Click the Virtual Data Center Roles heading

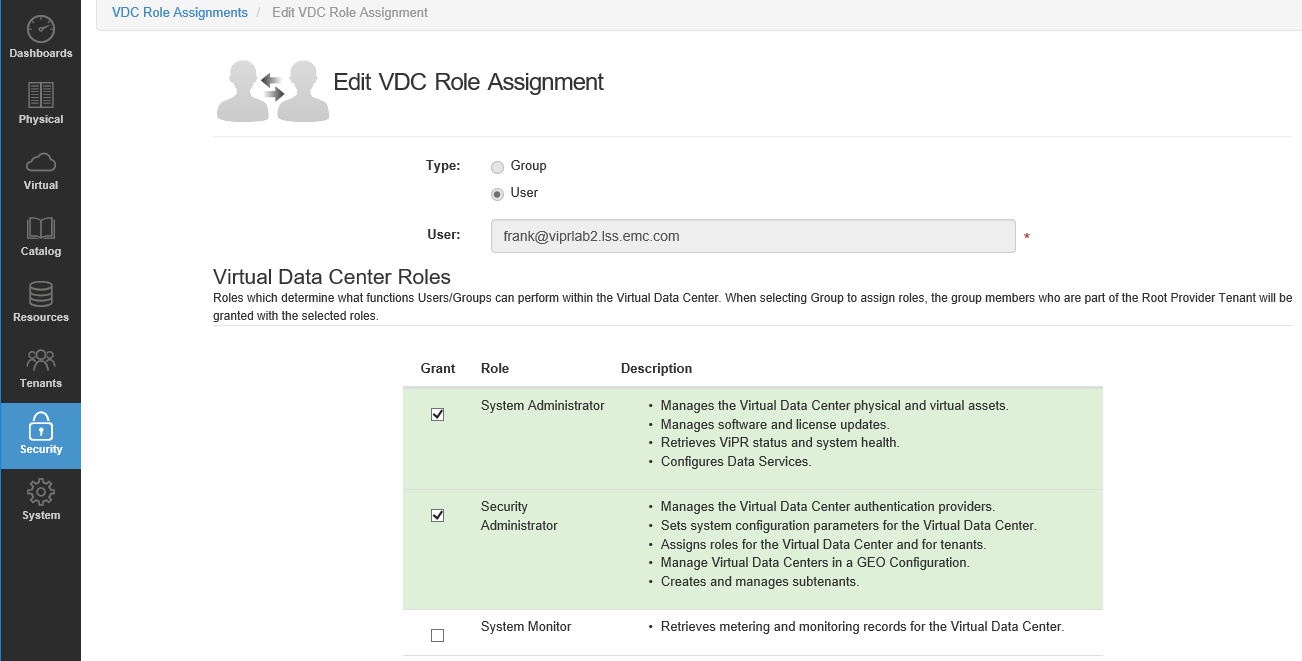coord(332,277)
